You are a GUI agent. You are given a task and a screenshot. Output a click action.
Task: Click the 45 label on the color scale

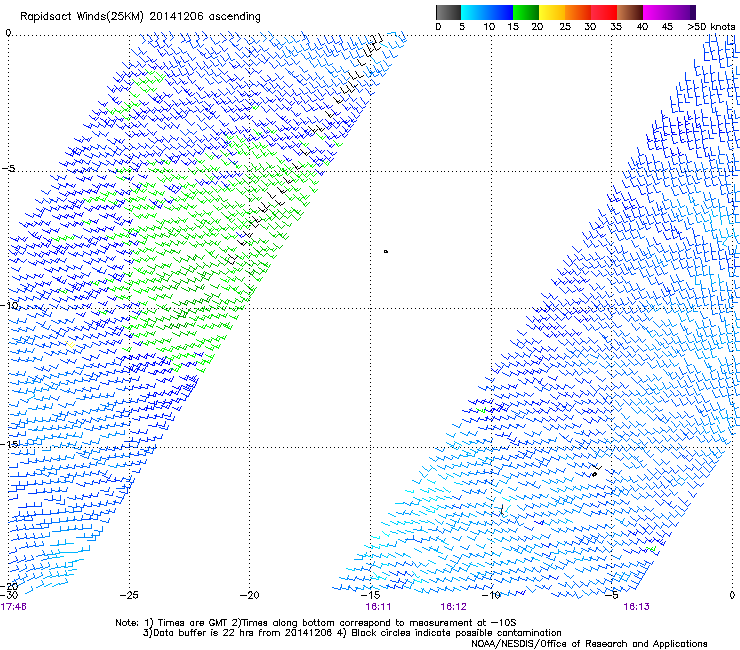[667, 27]
